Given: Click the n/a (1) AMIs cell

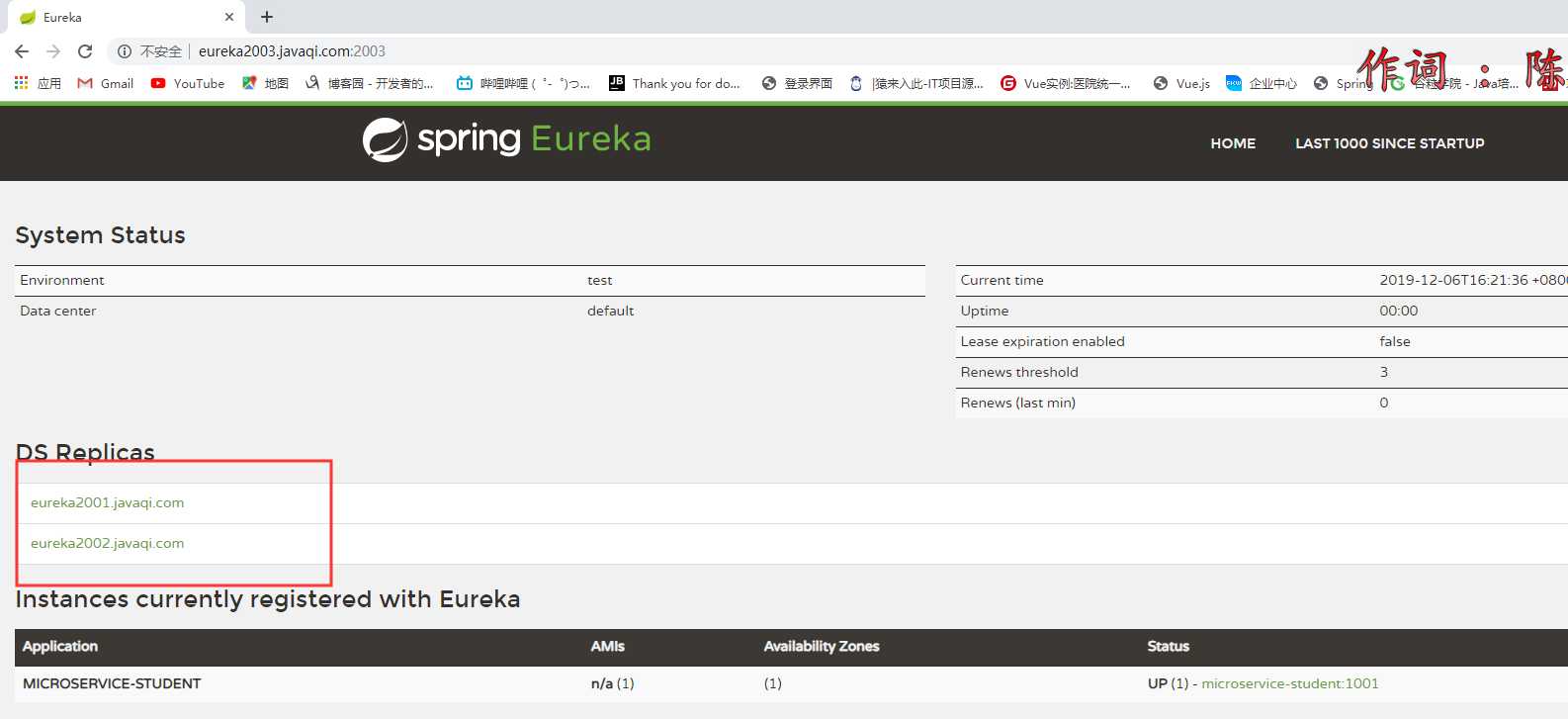Looking at the screenshot, I should [x=613, y=683].
